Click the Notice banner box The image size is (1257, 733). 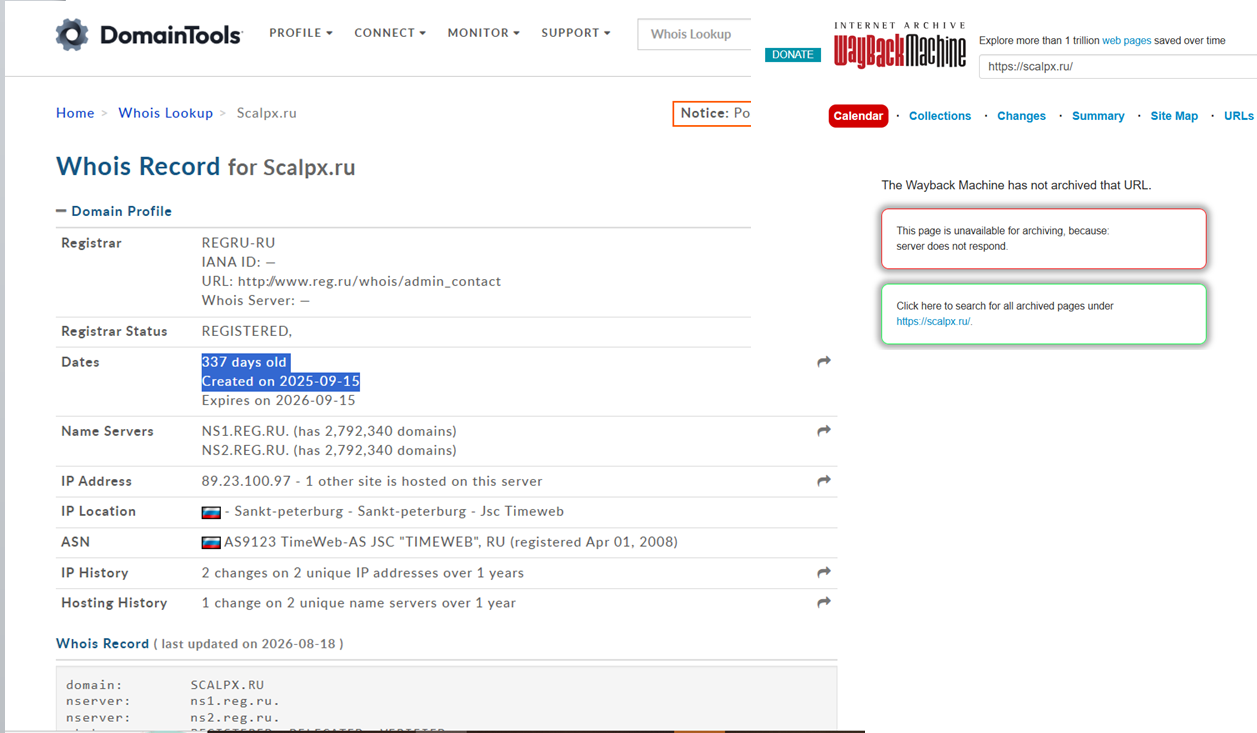pos(712,114)
